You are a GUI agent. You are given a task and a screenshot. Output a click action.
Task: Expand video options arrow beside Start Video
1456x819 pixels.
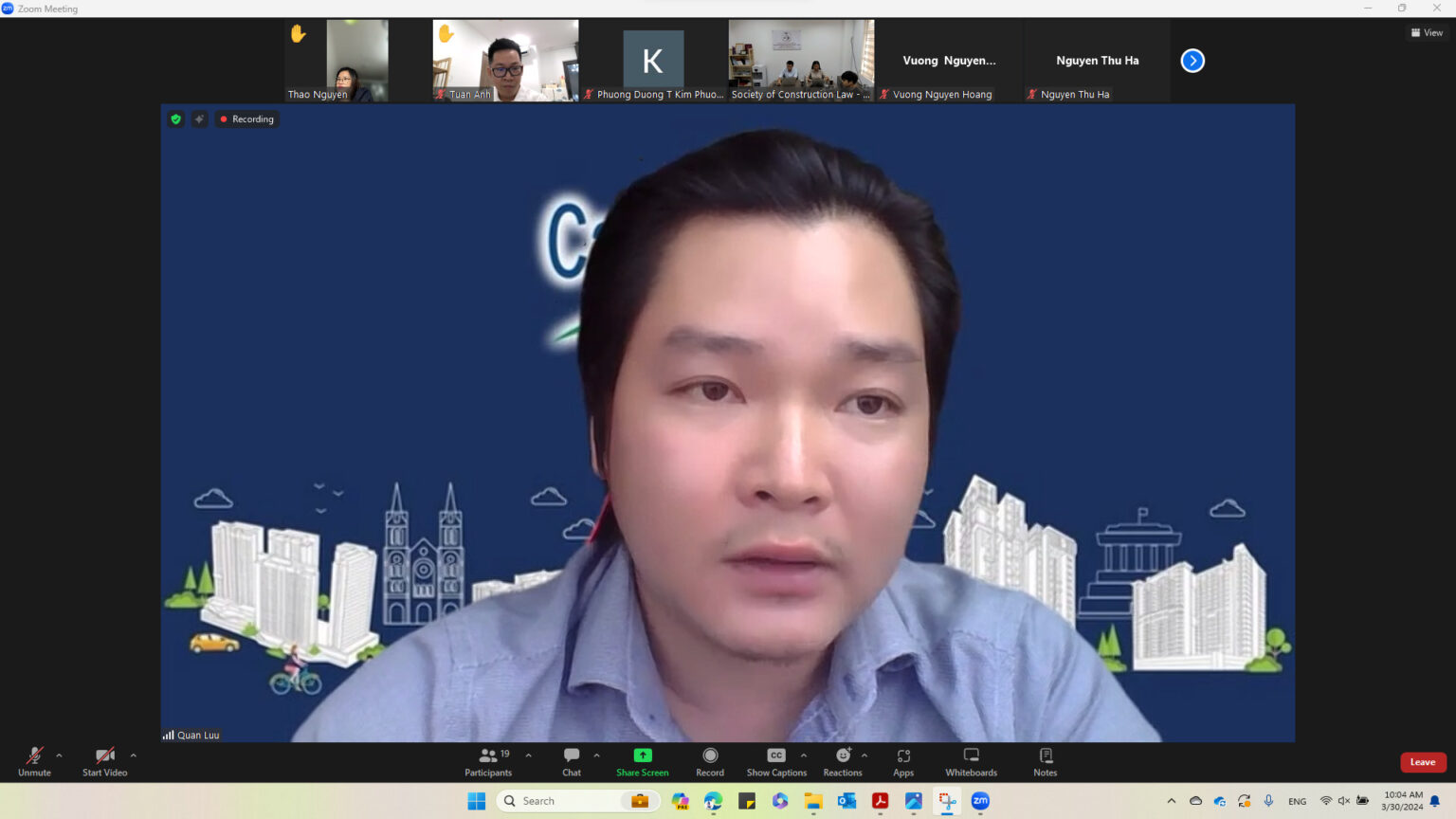coord(133,755)
